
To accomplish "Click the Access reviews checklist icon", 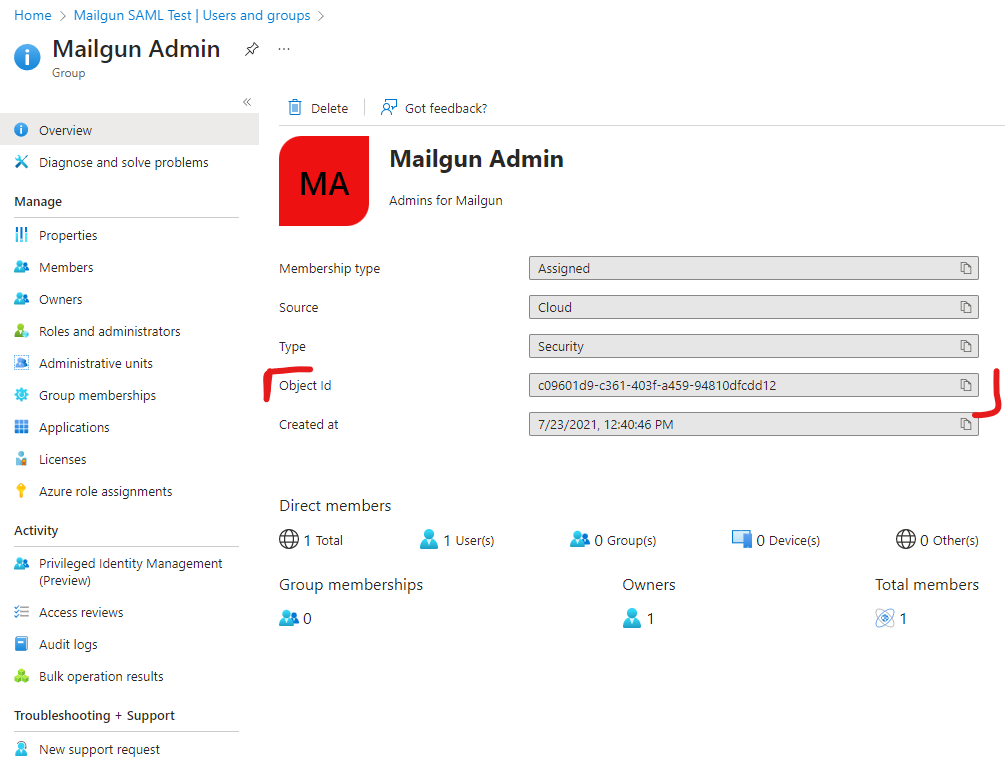I will tap(21, 611).
